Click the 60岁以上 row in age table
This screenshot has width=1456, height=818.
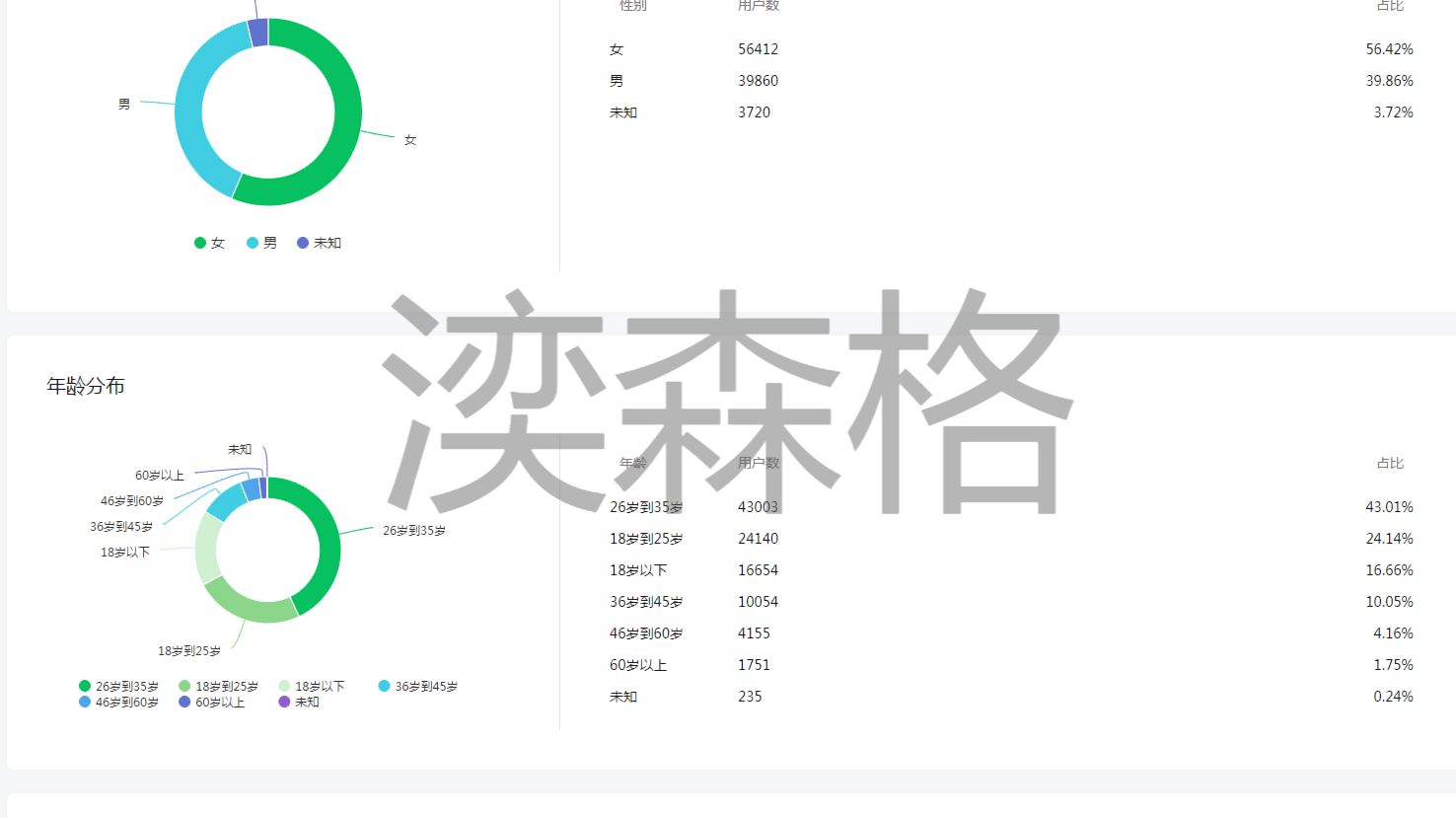tap(1011, 665)
